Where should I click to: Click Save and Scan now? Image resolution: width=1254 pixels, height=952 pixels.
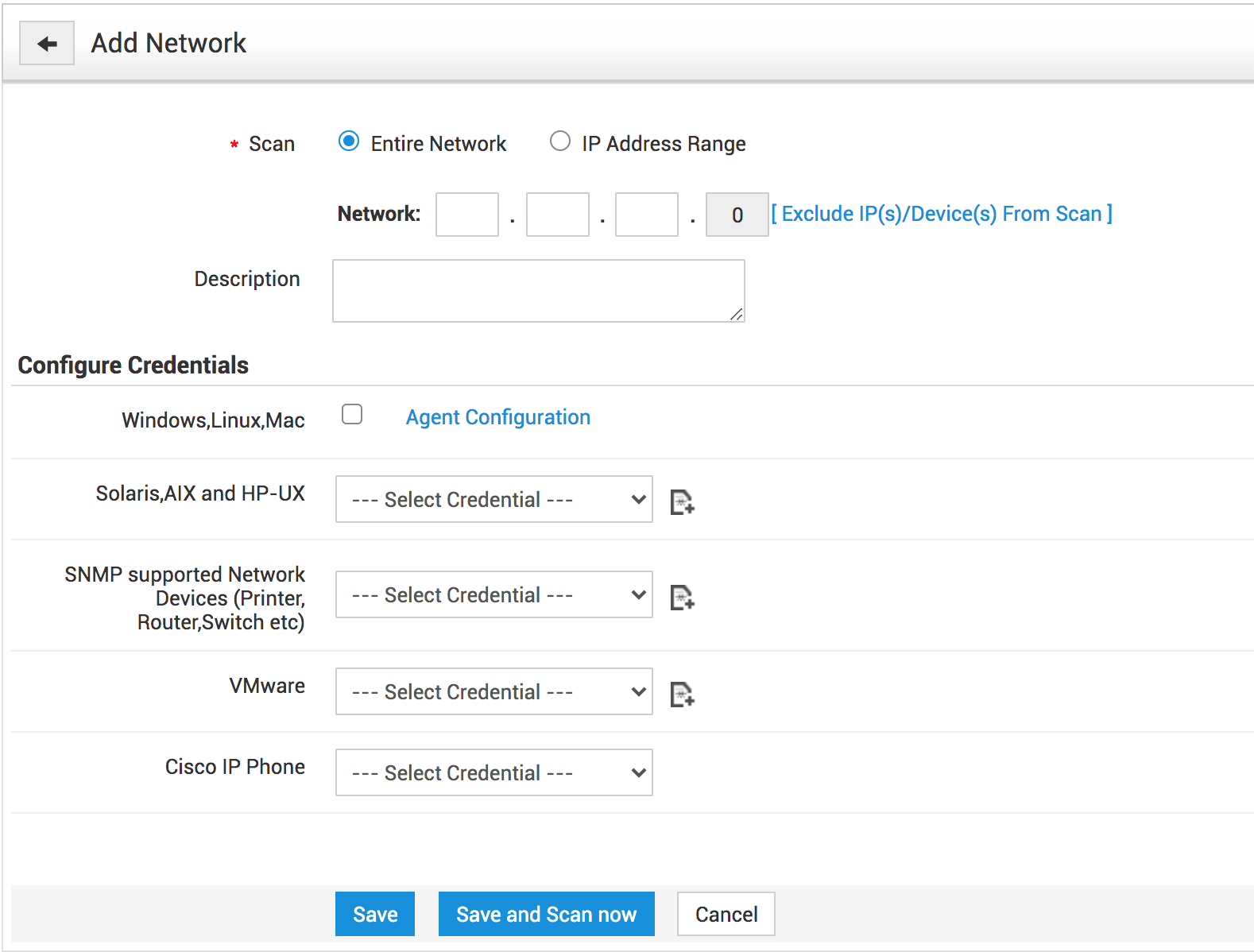click(x=546, y=914)
